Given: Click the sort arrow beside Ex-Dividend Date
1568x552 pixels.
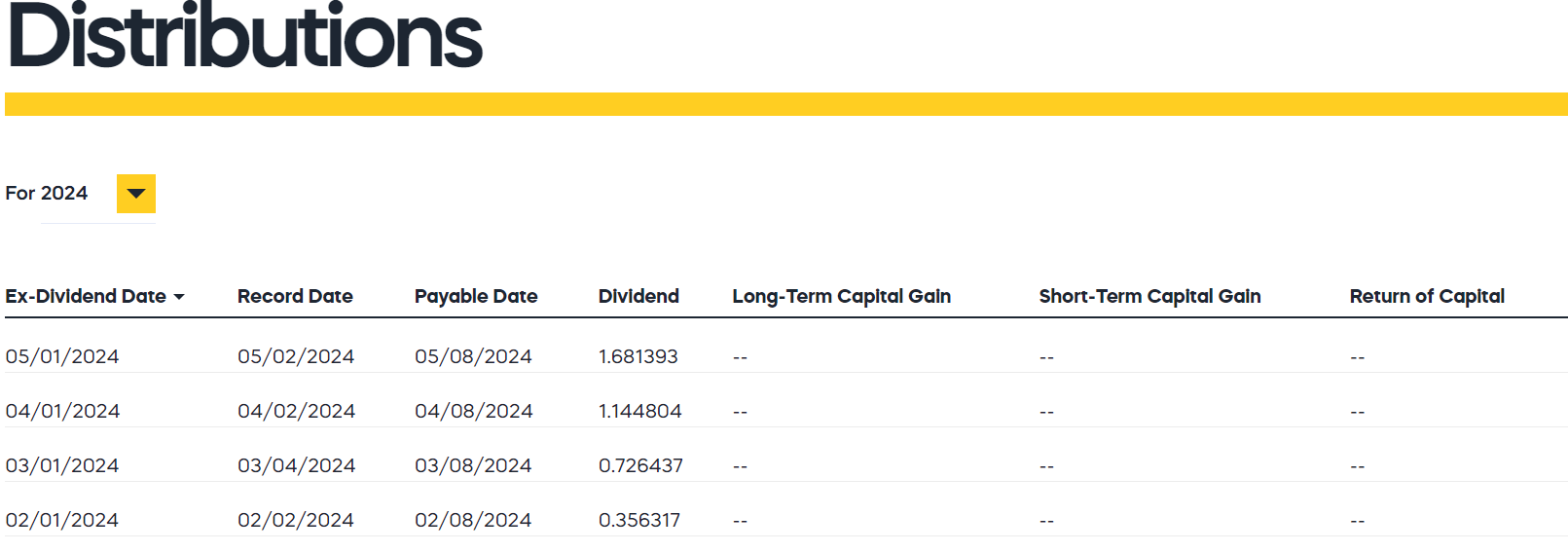Looking at the screenshot, I should [x=179, y=297].
